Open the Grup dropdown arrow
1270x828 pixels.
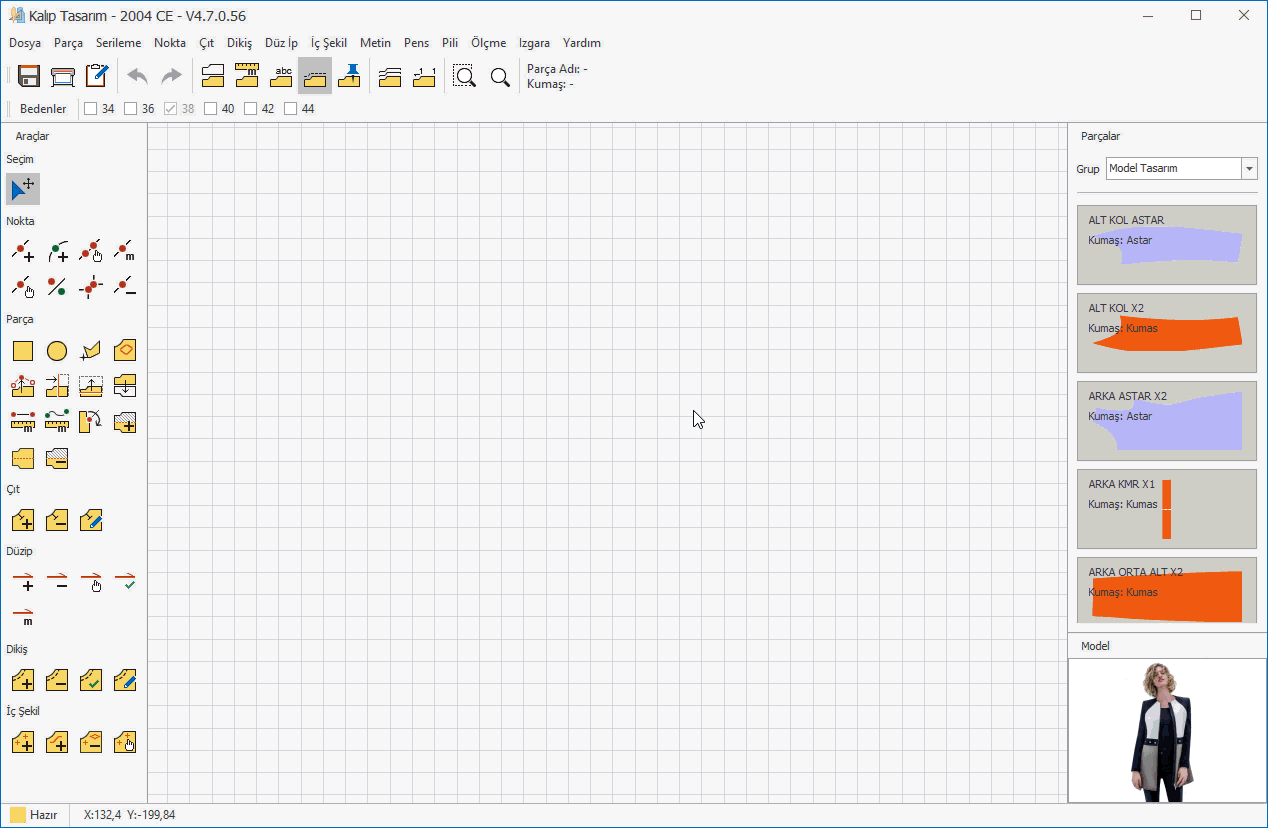(x=1249, y=169)
